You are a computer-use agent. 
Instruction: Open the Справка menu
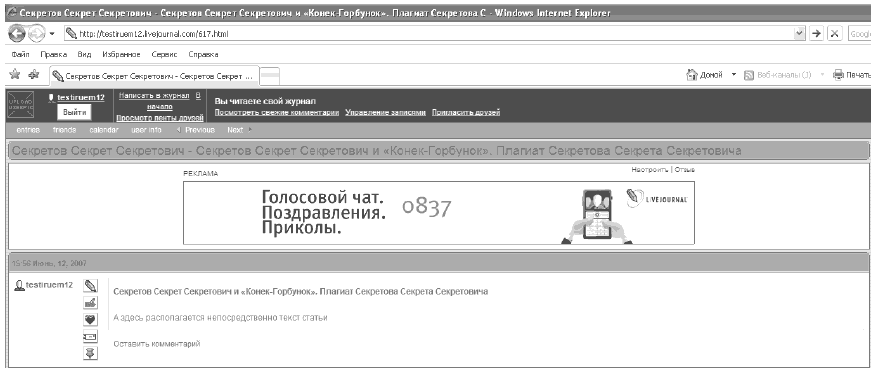tap(203, 55)
